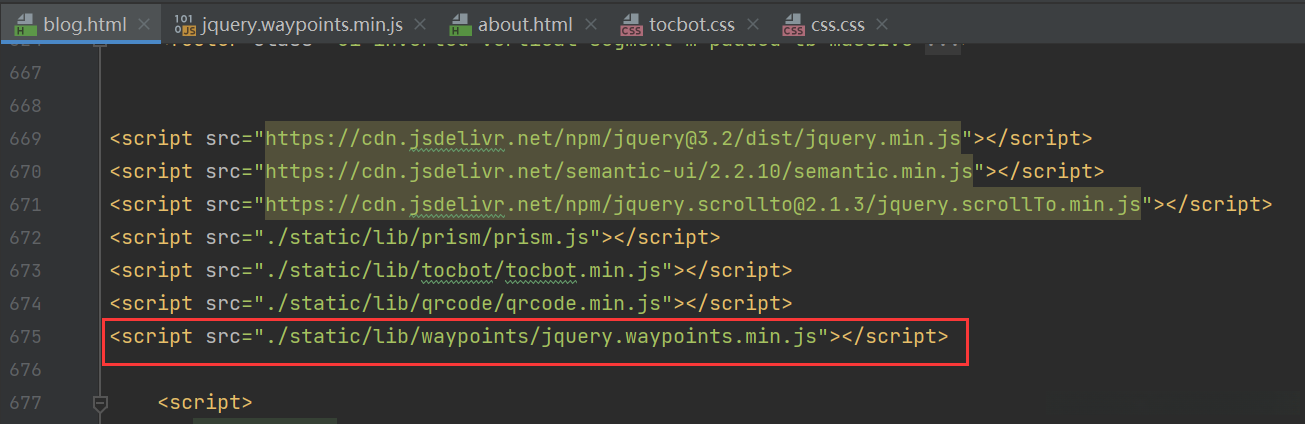Switch to the blog.html tab

pyautogui.click(x=80, y=23)
